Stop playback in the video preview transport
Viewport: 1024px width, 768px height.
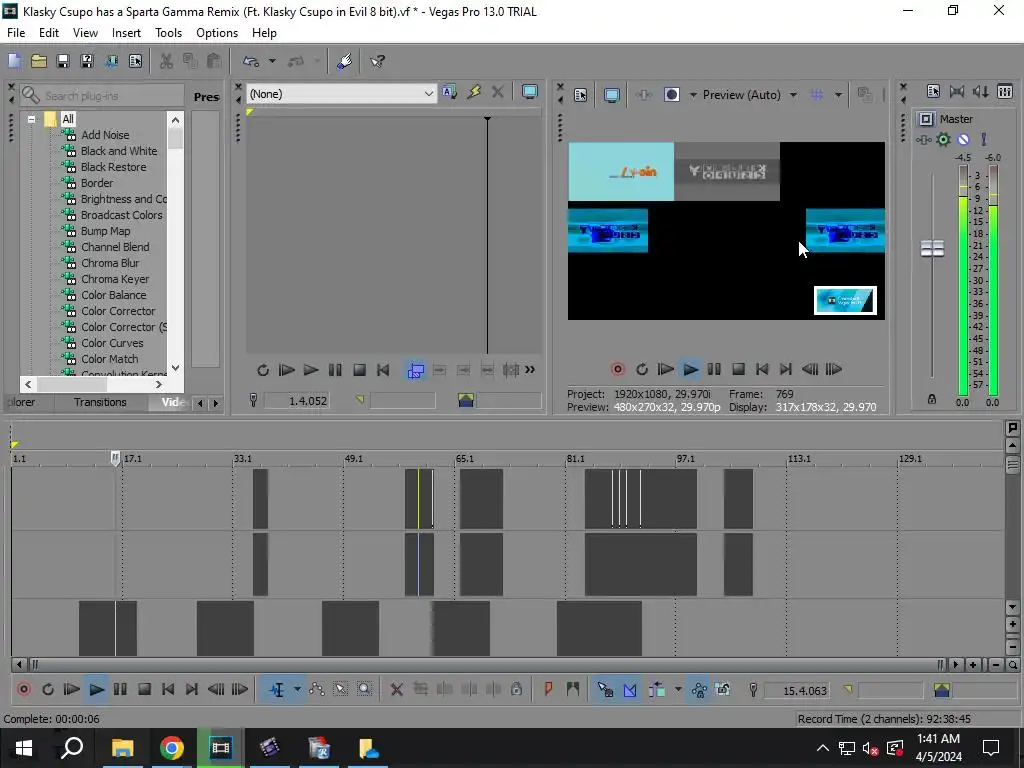(x=738, y=370)
